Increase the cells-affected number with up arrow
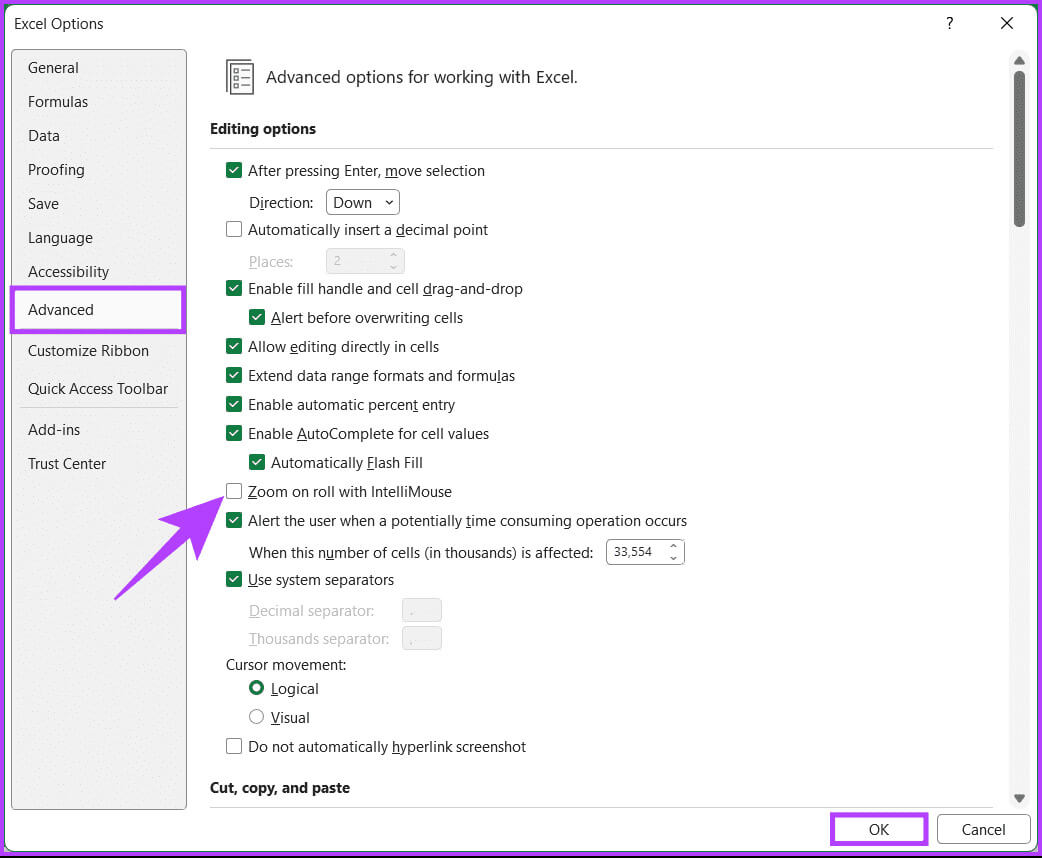 tap(673, 546)
